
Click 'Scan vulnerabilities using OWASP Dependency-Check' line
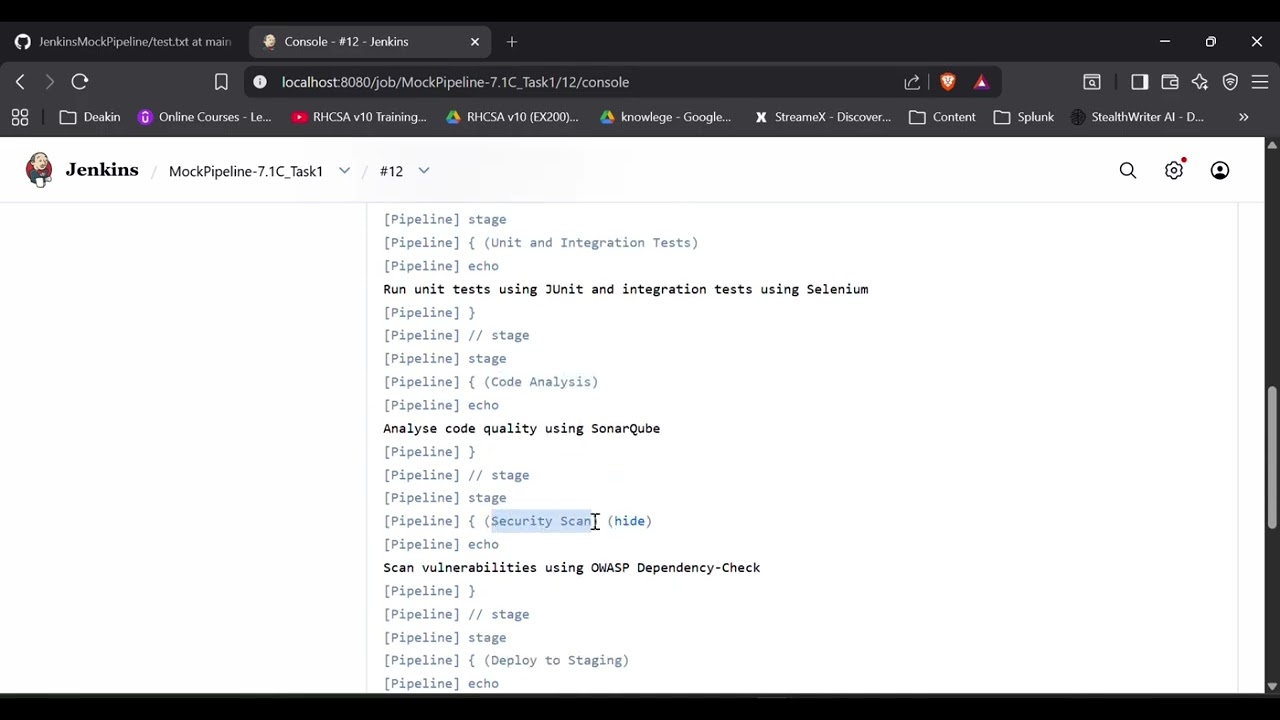(x=571, y=568)
